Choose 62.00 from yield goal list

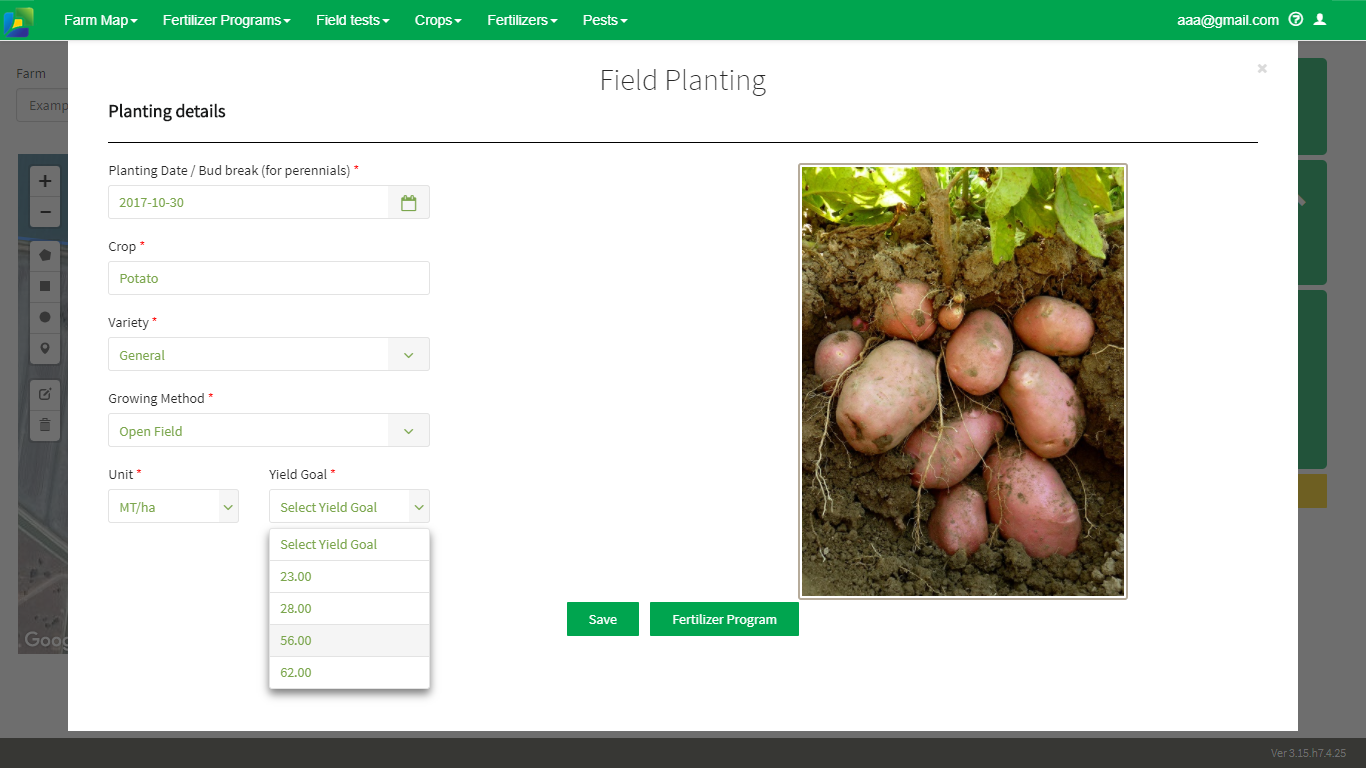349,673
